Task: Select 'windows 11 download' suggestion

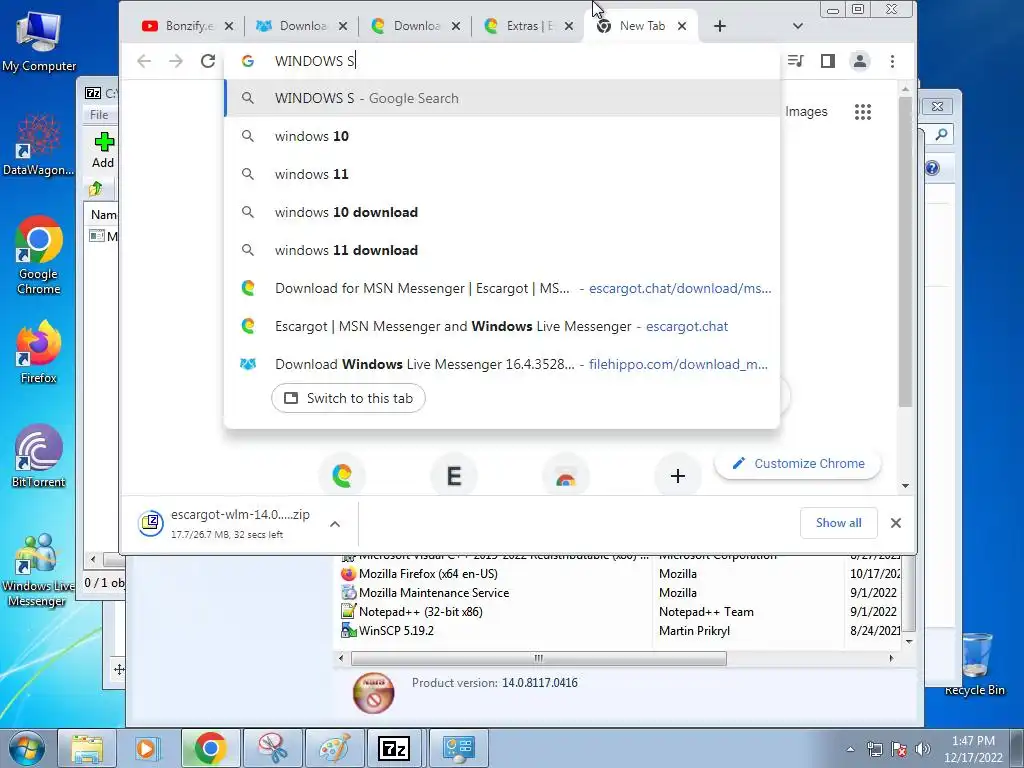Action: click(502, 250)
